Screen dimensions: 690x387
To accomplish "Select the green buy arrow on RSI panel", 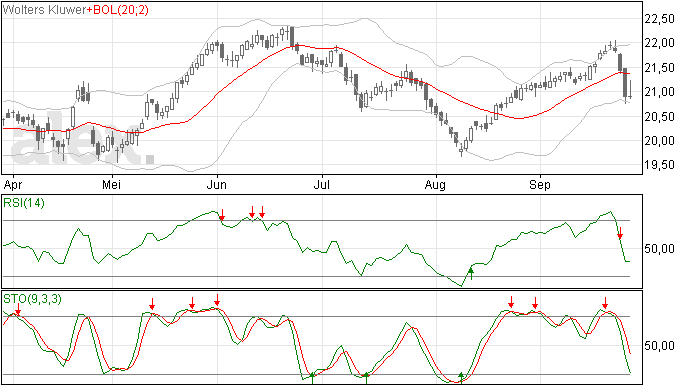I will point(471,273).
